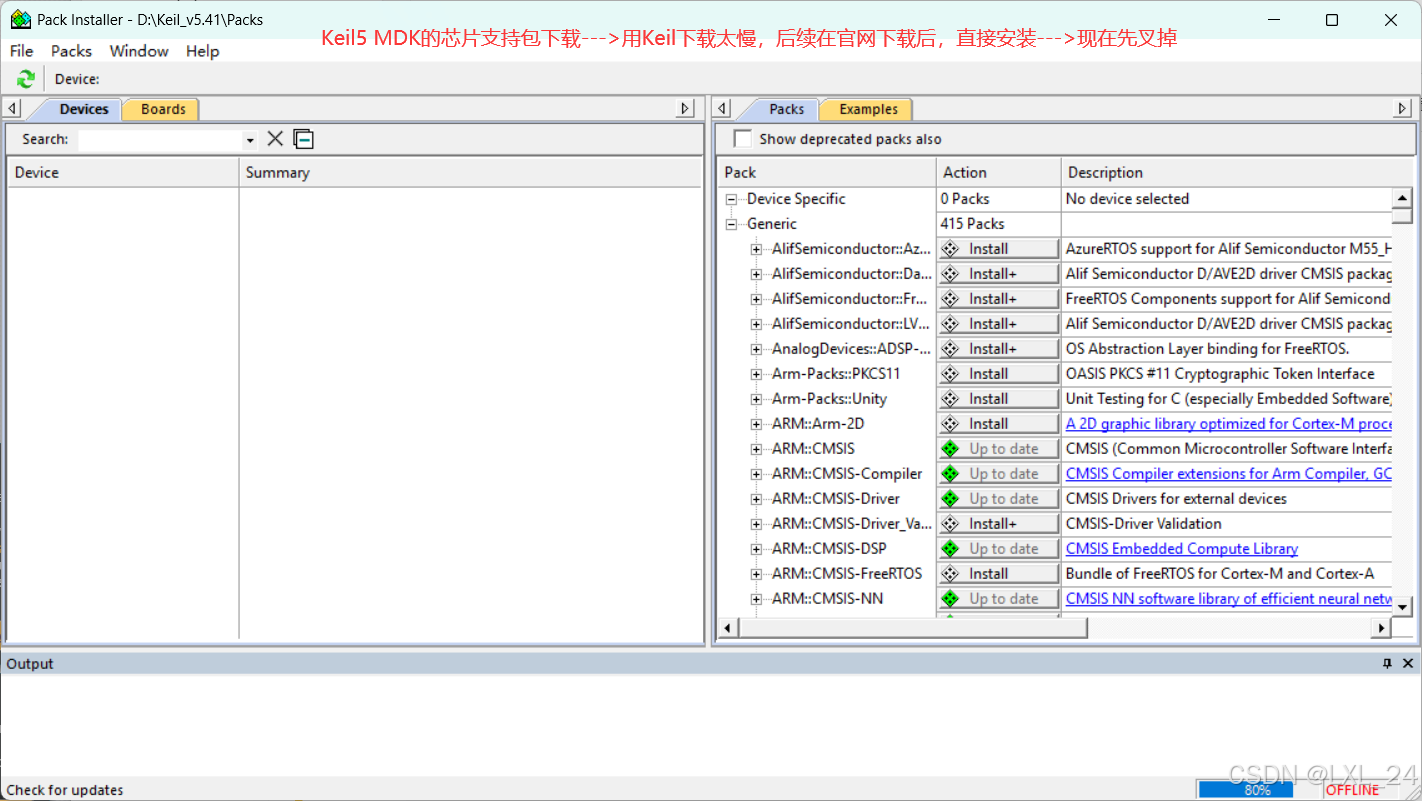Click Install+ for AlifSemiconductor::Da pack

pos(998,274)
